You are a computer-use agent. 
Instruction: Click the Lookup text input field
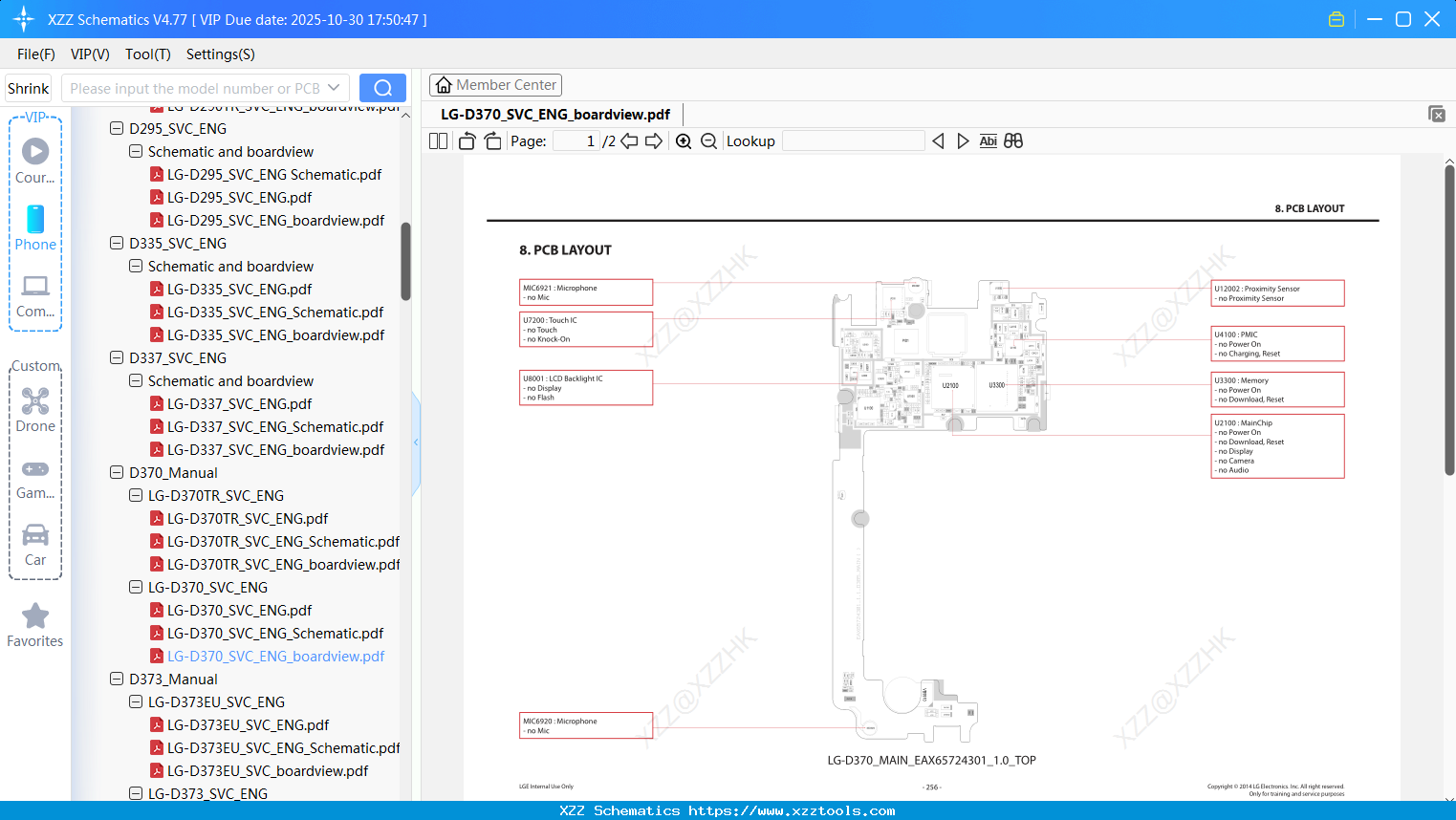[854, 140]
